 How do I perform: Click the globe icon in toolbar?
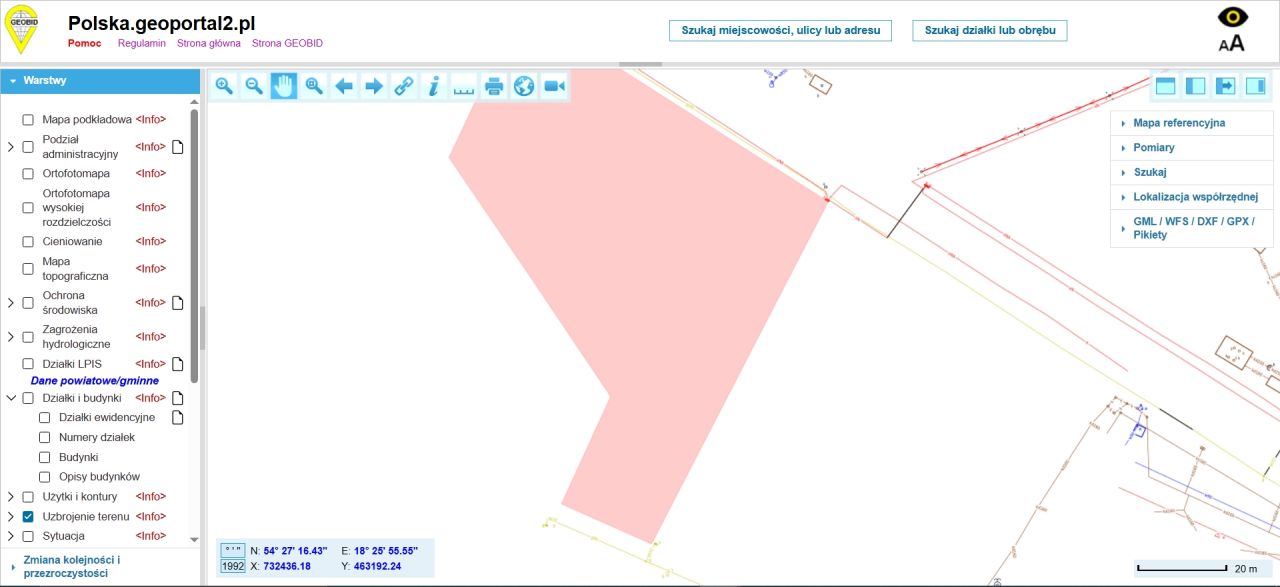(x=524, y=86)
